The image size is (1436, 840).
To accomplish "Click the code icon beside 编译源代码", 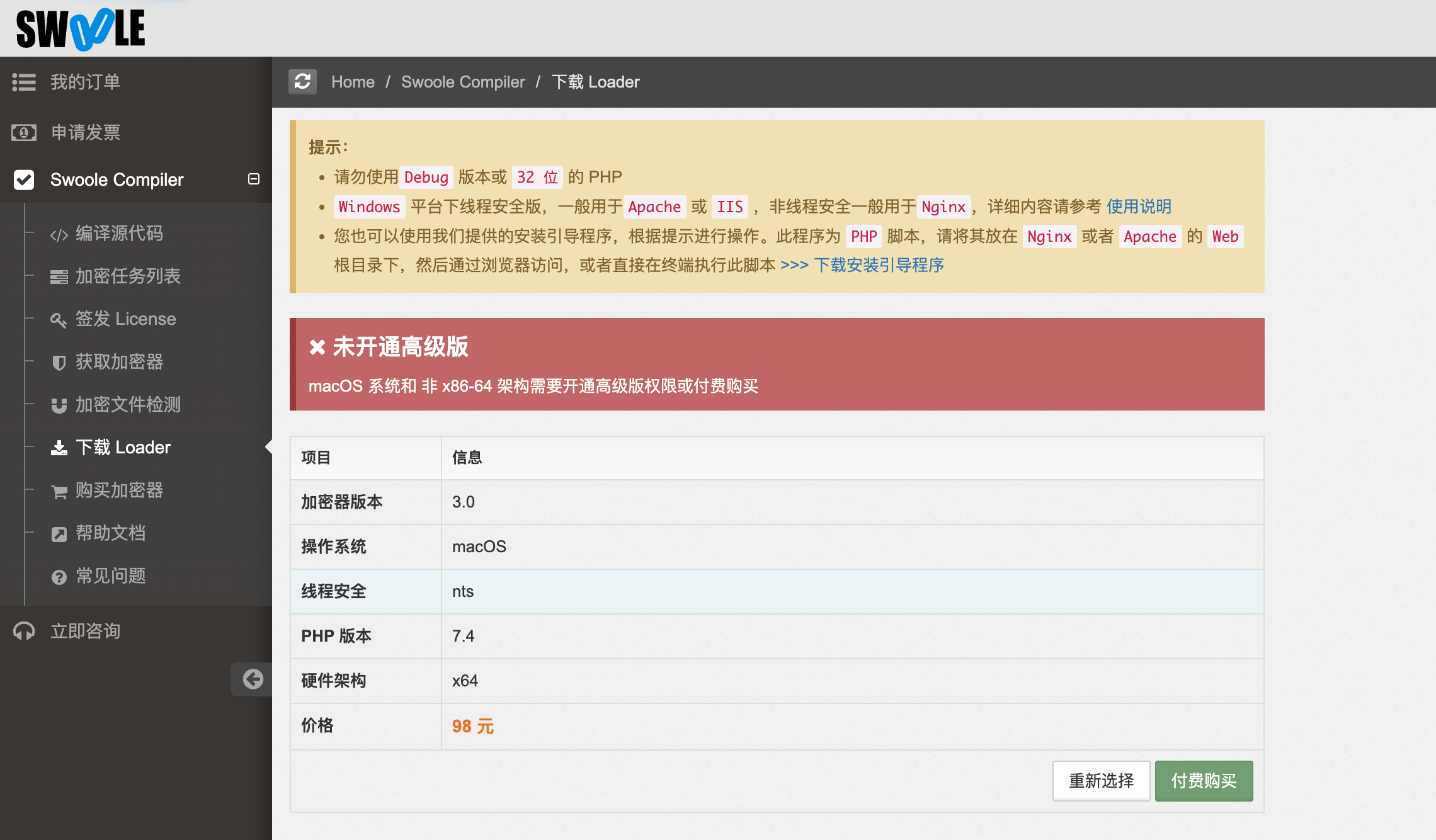I will [59, 235].
